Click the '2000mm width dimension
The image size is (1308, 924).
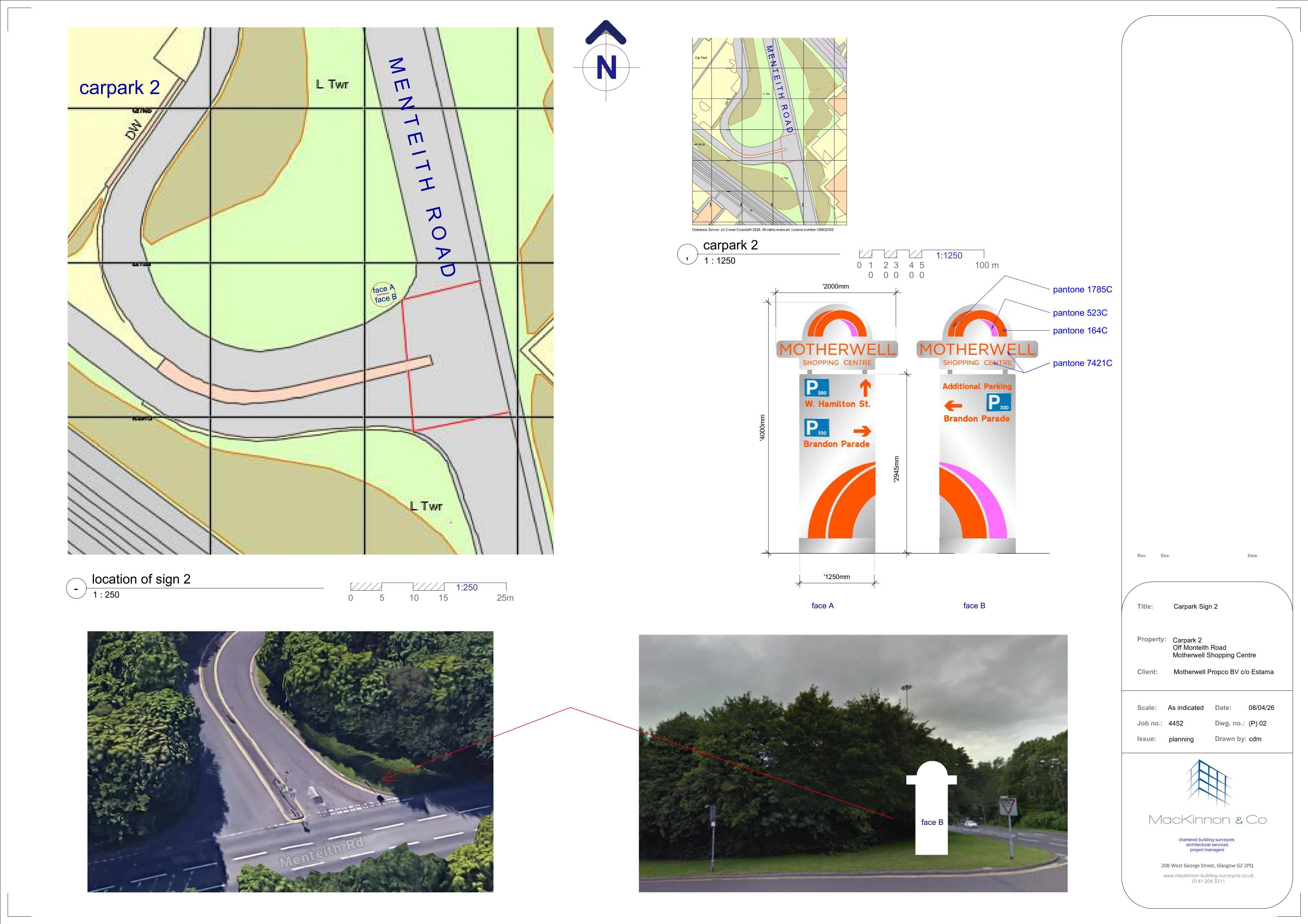(x=835, y=286)
